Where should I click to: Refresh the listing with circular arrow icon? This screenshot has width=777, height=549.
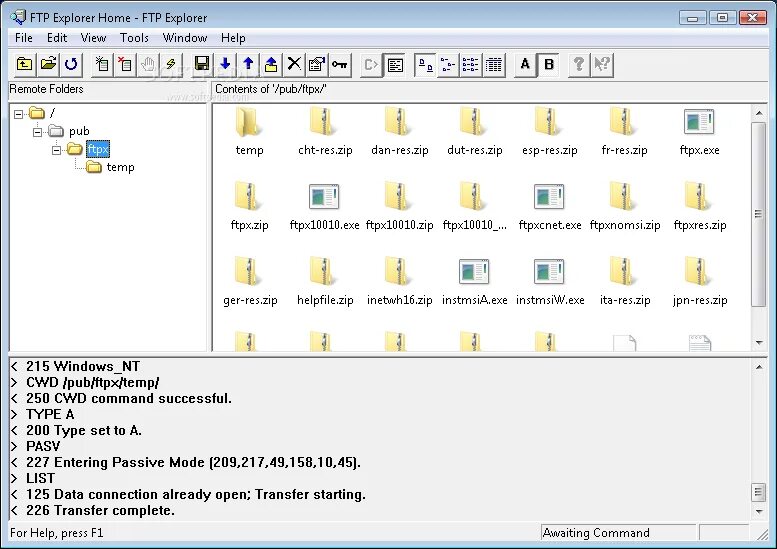(x=71, y=64)
